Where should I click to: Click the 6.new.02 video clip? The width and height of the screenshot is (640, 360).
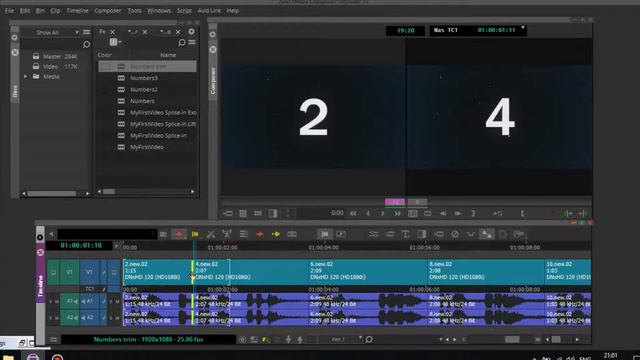(367, 272)
